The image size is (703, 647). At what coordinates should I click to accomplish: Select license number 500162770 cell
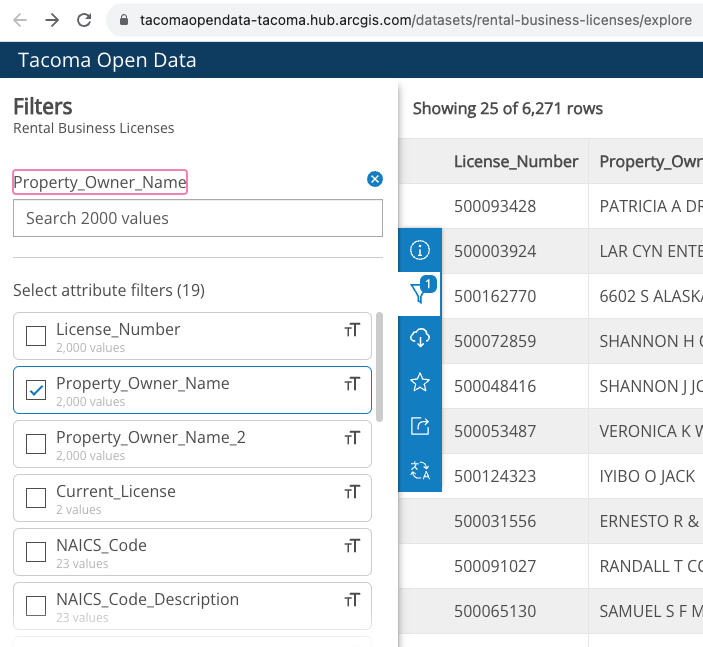coord(495,296)
